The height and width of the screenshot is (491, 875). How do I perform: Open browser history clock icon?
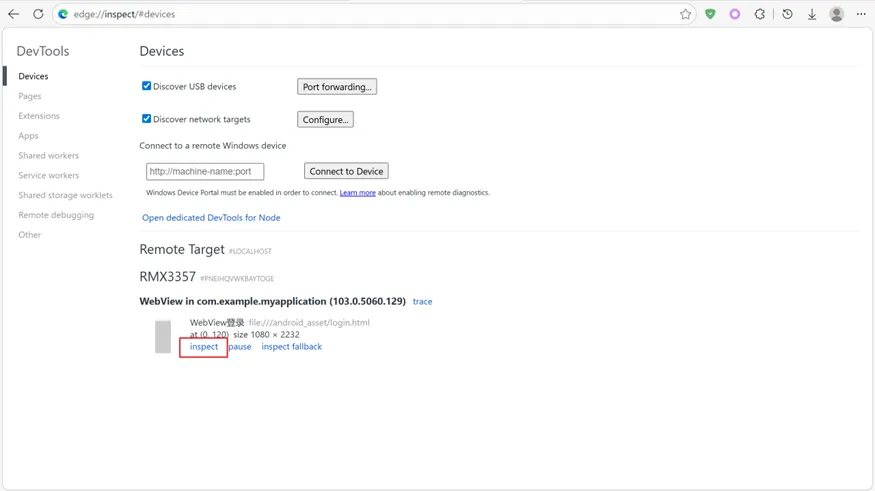coord(787,14)
